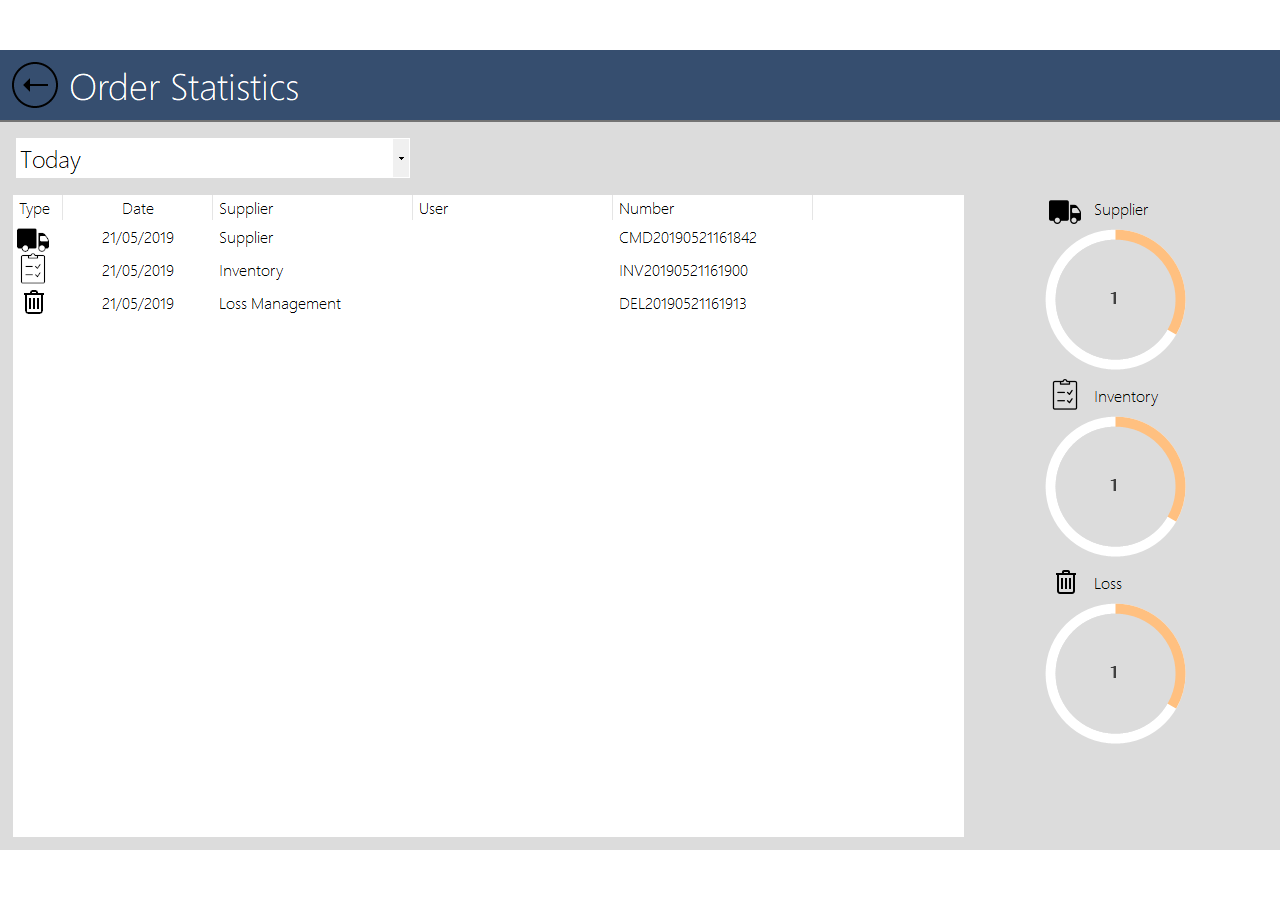Image resolution: width=1280 pixels, height=900 pixels.
Task: Select the Loss Management row
Action: point(280,304)
